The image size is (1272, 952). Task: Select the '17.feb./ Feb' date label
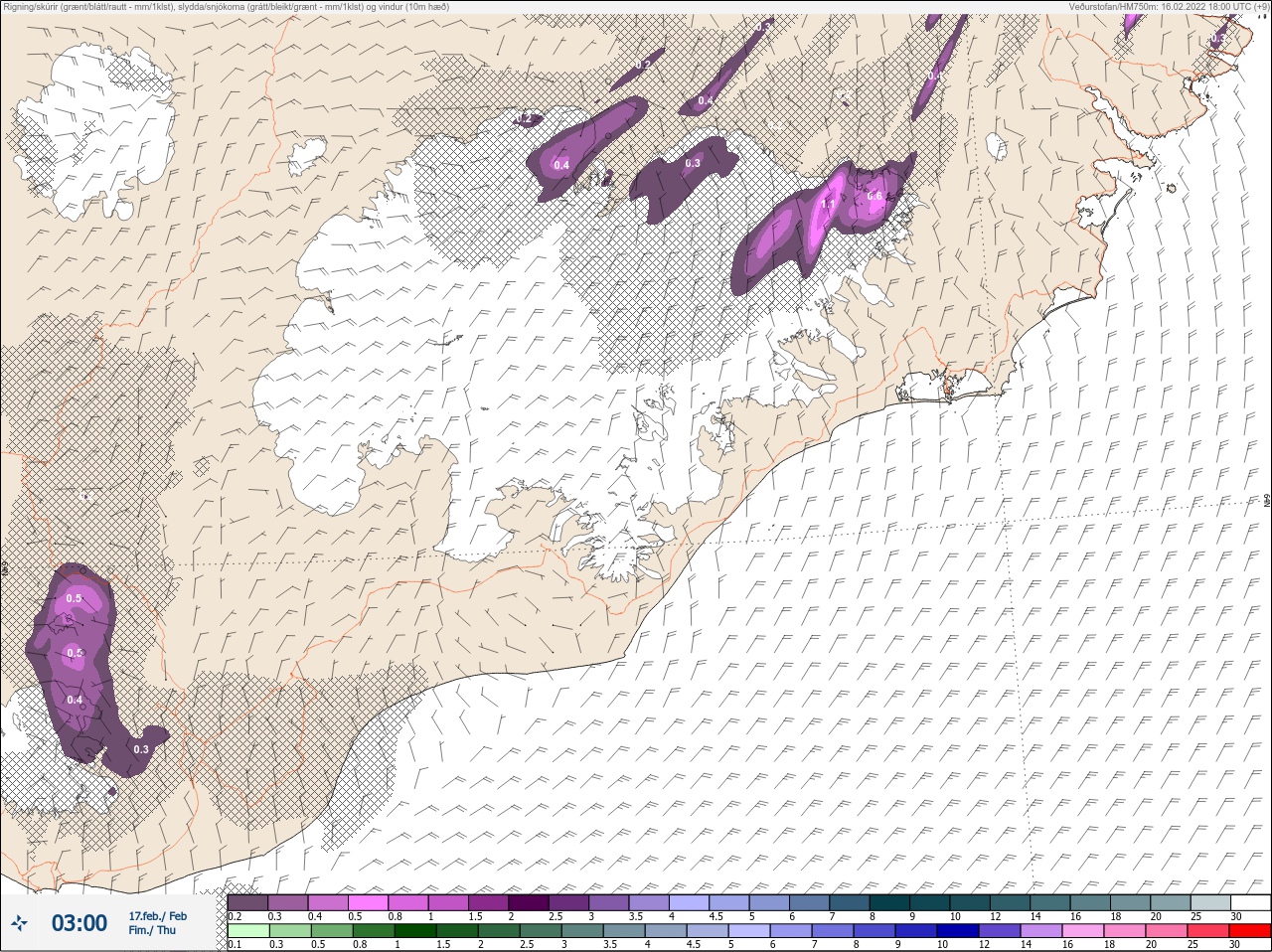coord(157,915)
